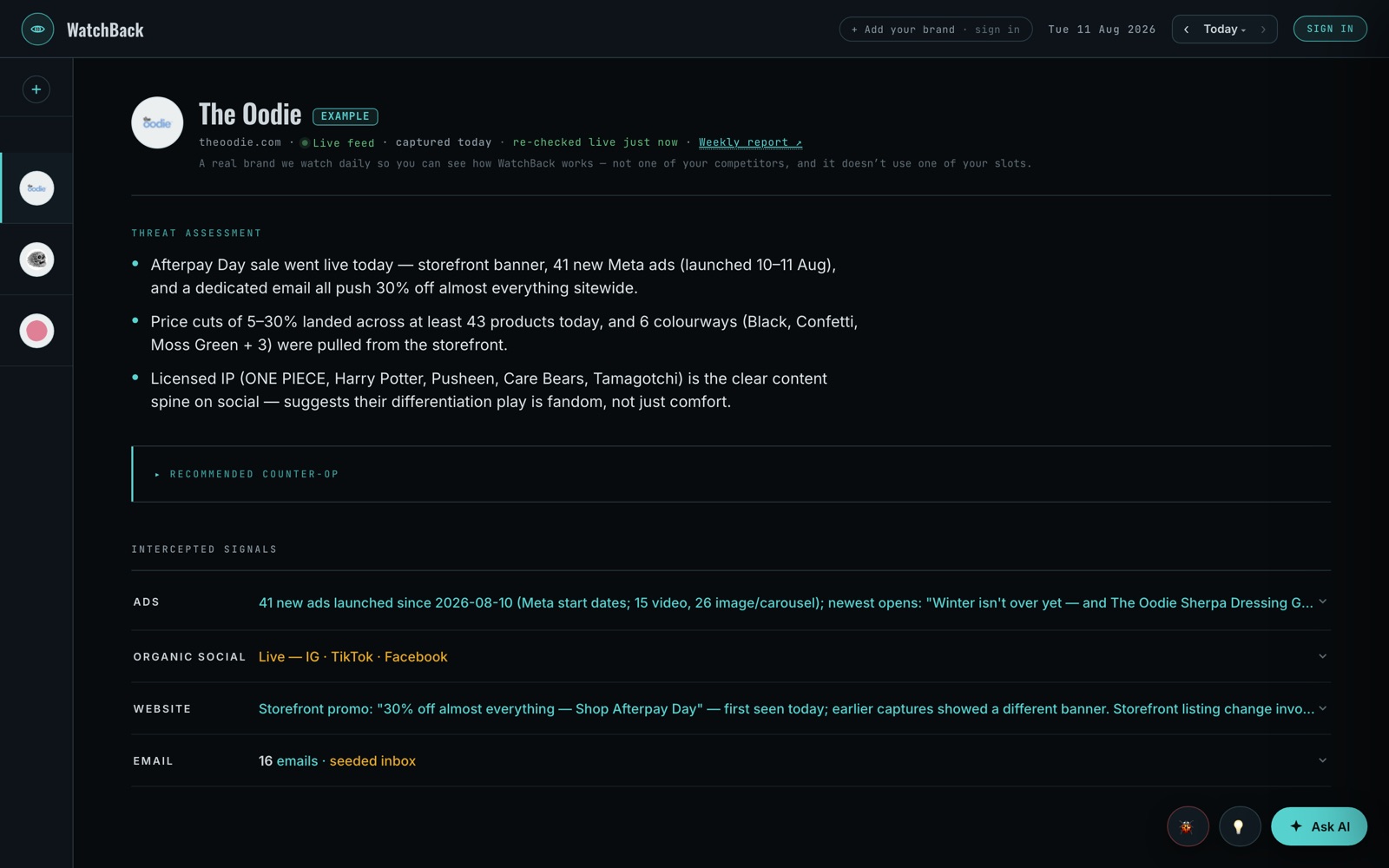Viewport: 1389px width, 868px height.
Task: Click the EMAIL row label
Action: 154,761
